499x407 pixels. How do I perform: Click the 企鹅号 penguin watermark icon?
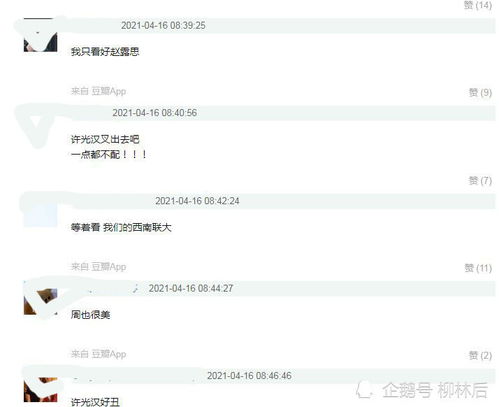[x=364, y=390]
